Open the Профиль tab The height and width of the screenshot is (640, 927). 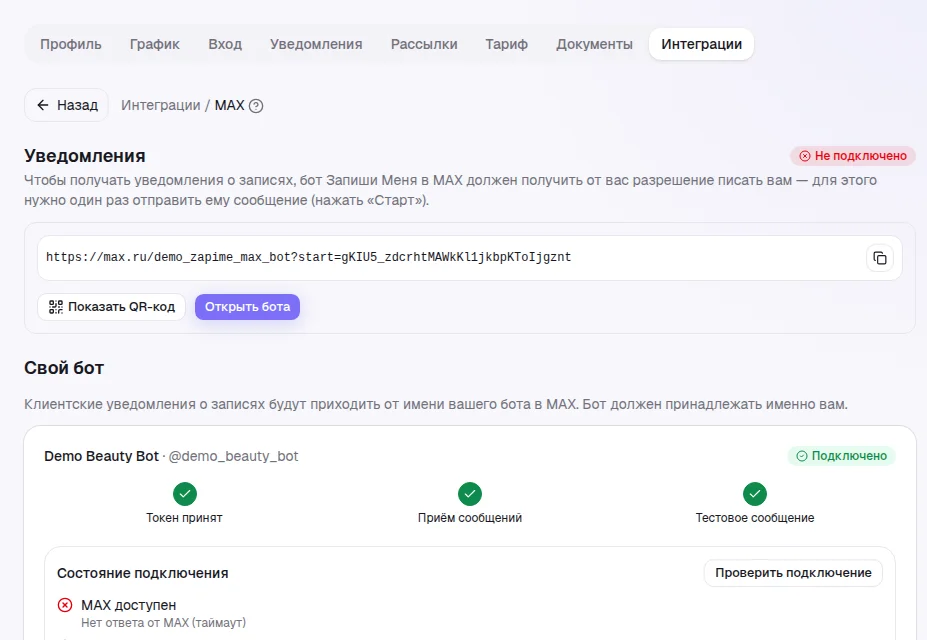pyautogui.click(x=71, y=44)
